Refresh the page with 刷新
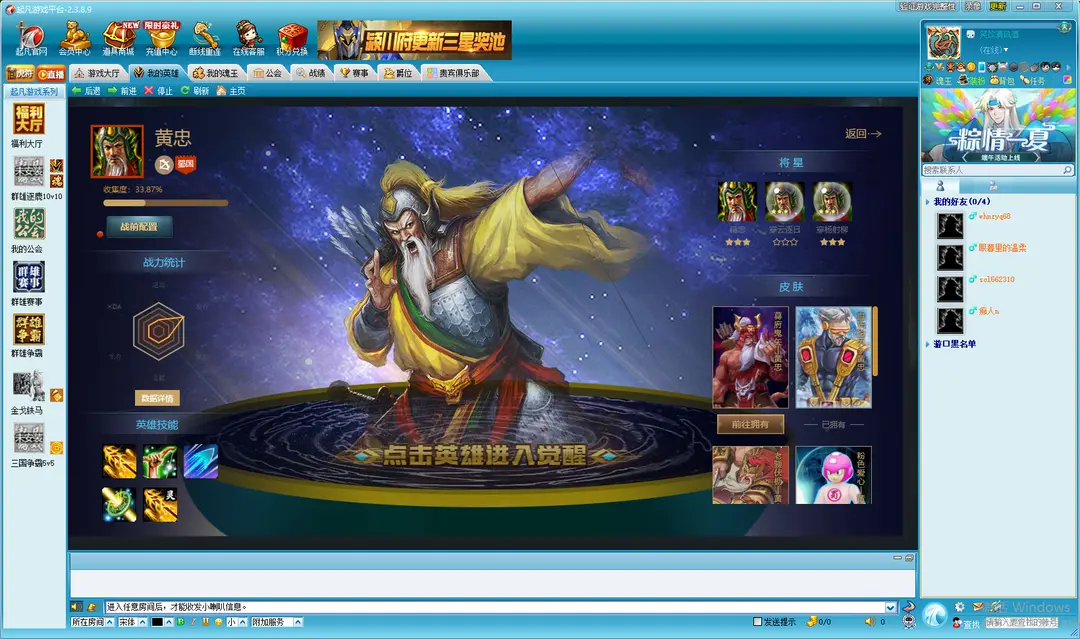 195,91
